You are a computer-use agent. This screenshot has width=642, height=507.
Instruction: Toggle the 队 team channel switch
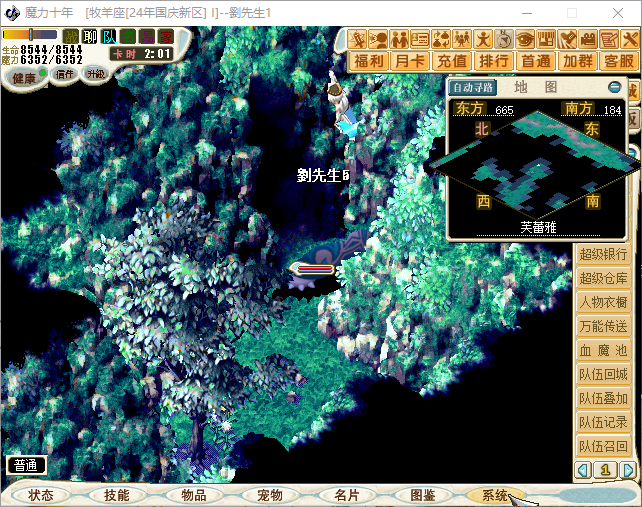pos(109,36)
